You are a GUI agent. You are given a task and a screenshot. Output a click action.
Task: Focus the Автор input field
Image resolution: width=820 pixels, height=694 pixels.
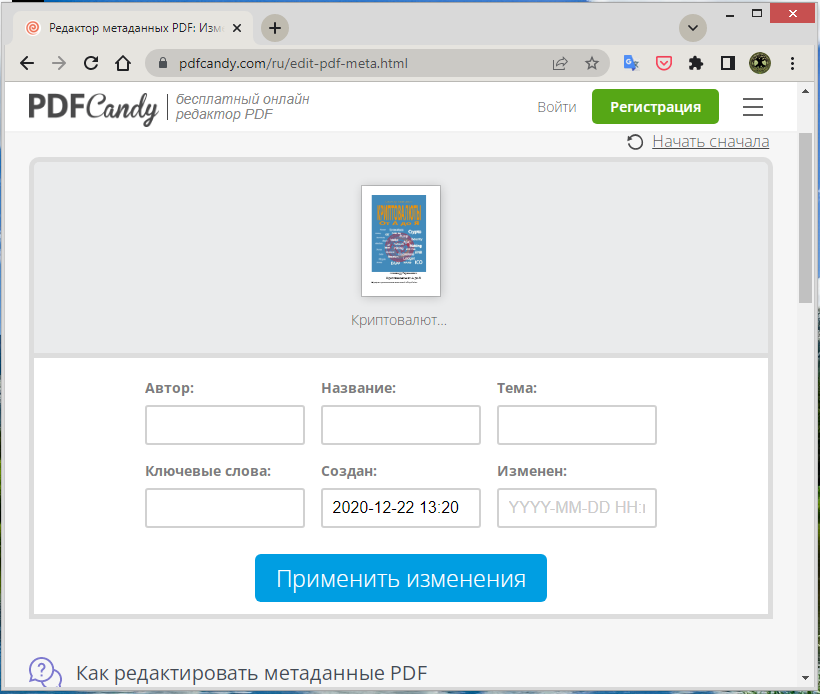(225, 425)
